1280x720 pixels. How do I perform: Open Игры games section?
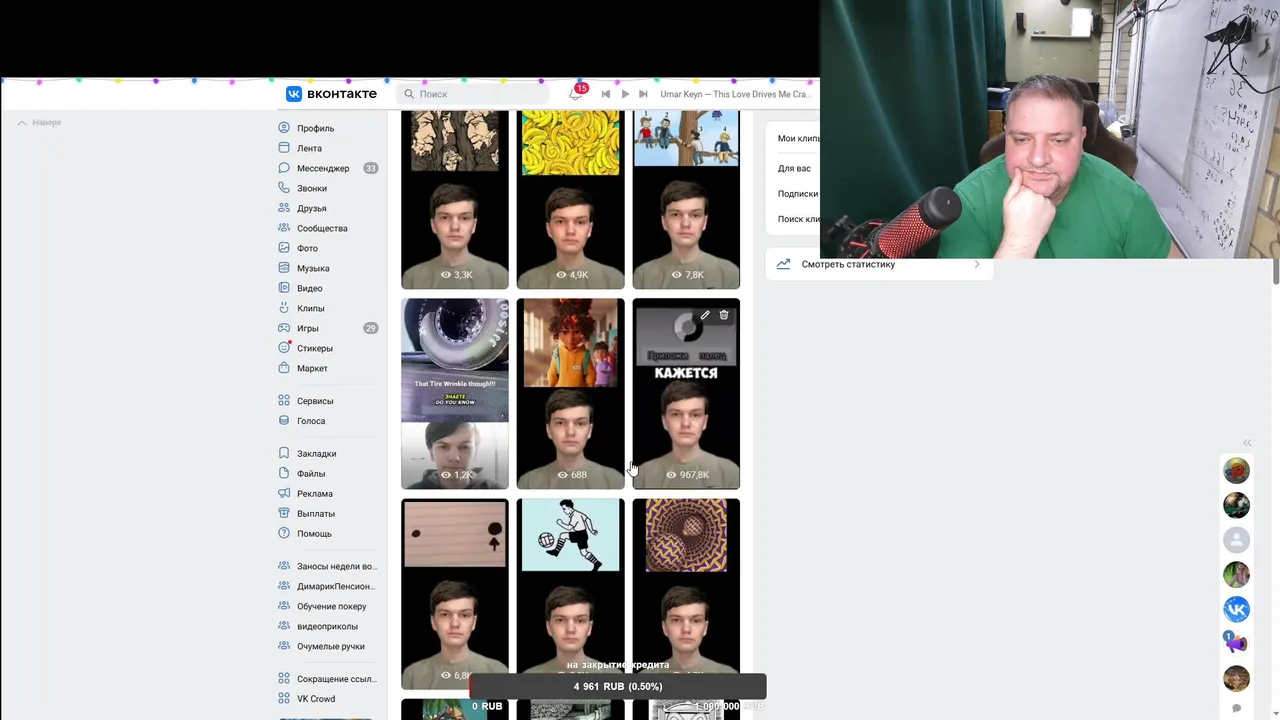(x=308, y=328)
